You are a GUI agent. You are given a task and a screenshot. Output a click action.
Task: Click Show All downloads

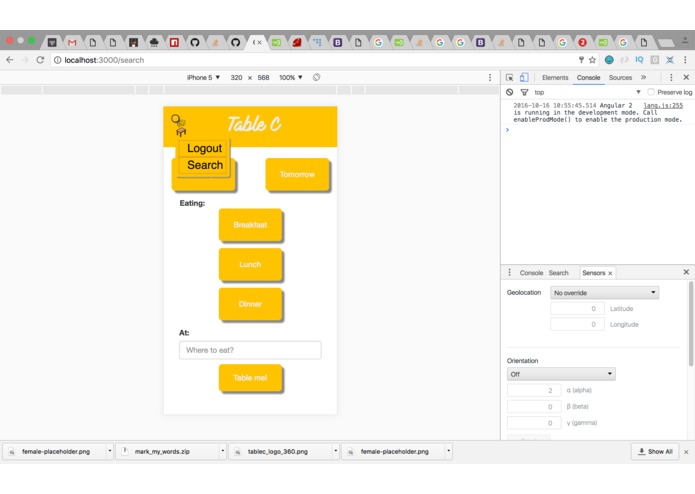(x=655, y=451)
